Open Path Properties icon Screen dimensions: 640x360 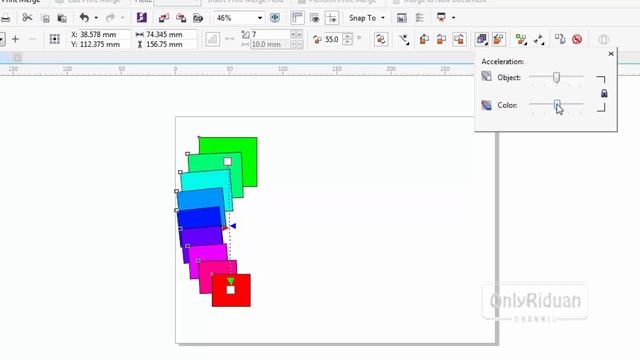(x=404, y=39)
